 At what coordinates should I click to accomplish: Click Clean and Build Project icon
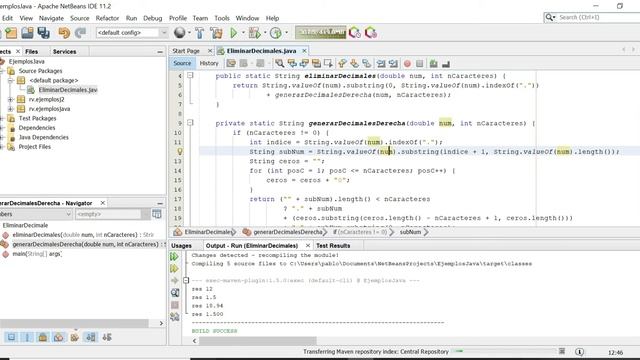click(216, 33)
